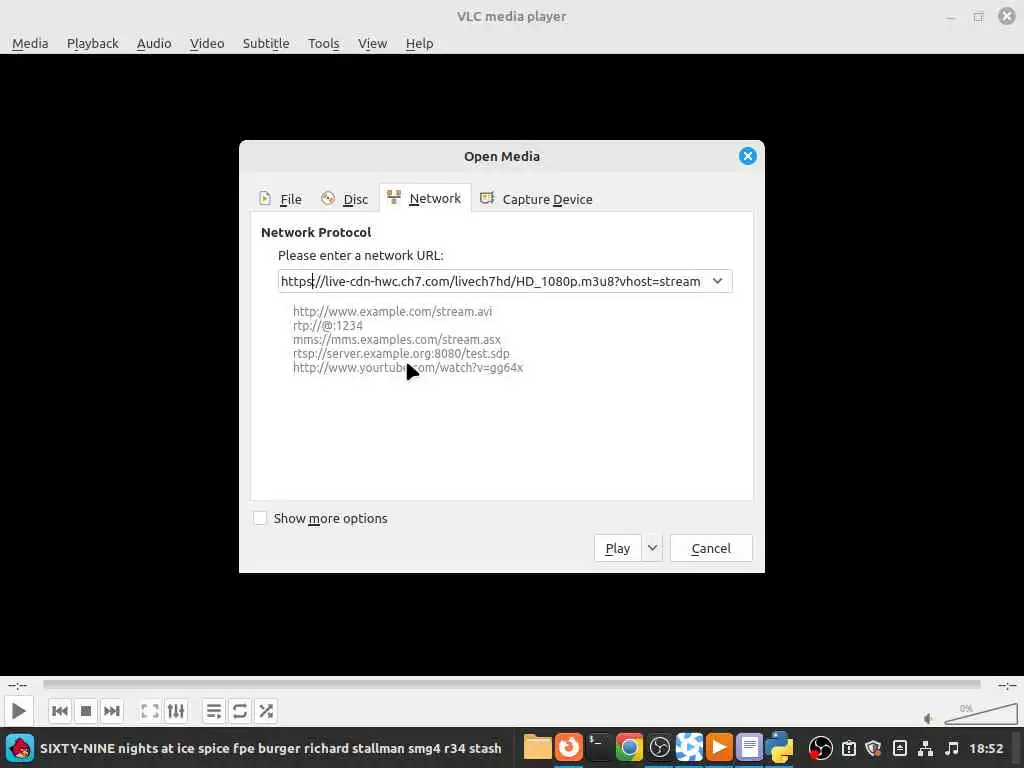Switch to the File tab
The height and width of the screenshot is (768, 1024).
tap(281, 199)
